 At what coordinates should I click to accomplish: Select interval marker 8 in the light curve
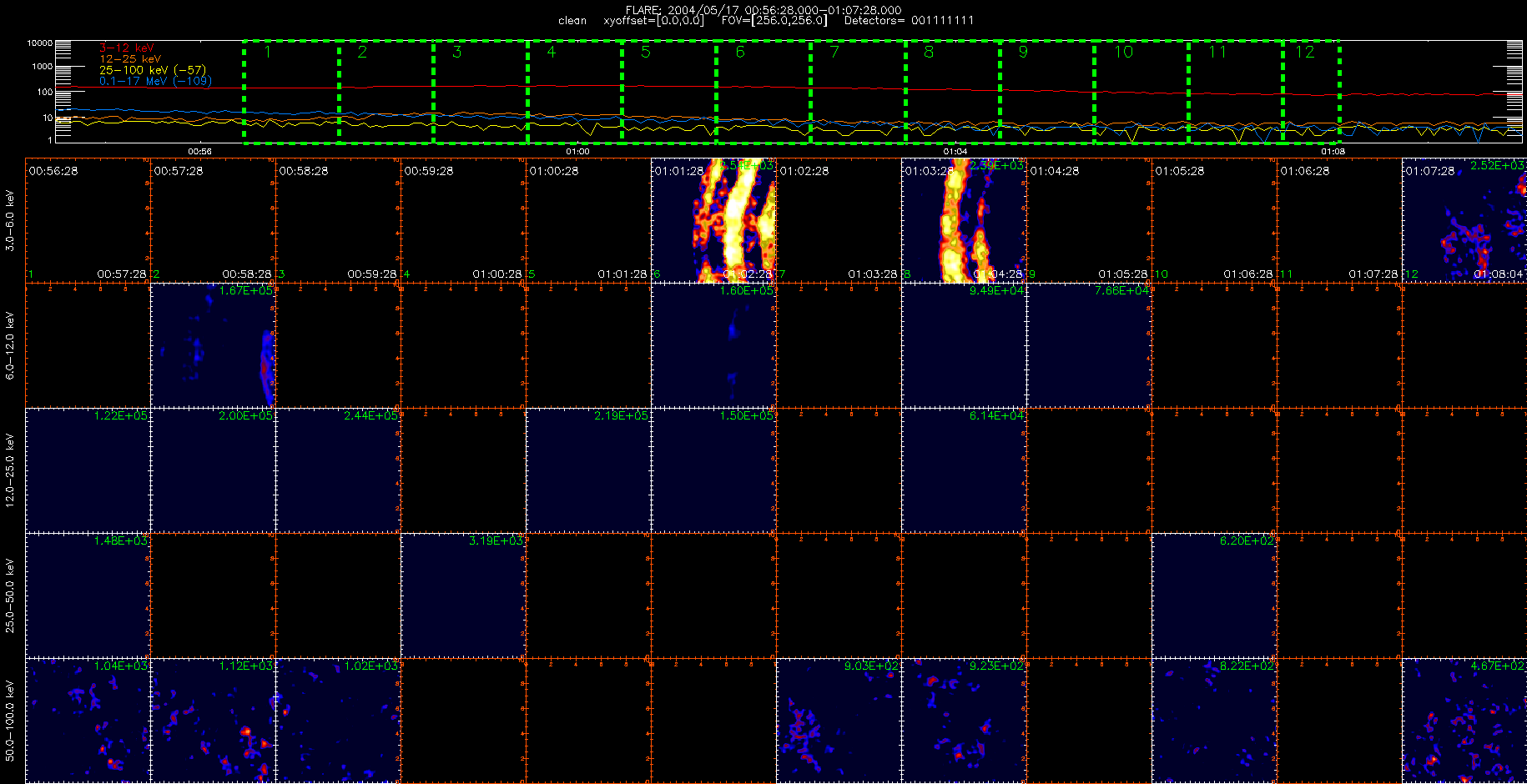tap(929, 53)
